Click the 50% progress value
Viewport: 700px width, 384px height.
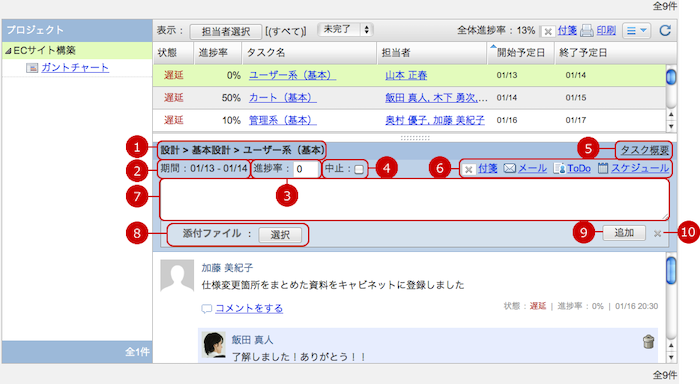(231, 97)
